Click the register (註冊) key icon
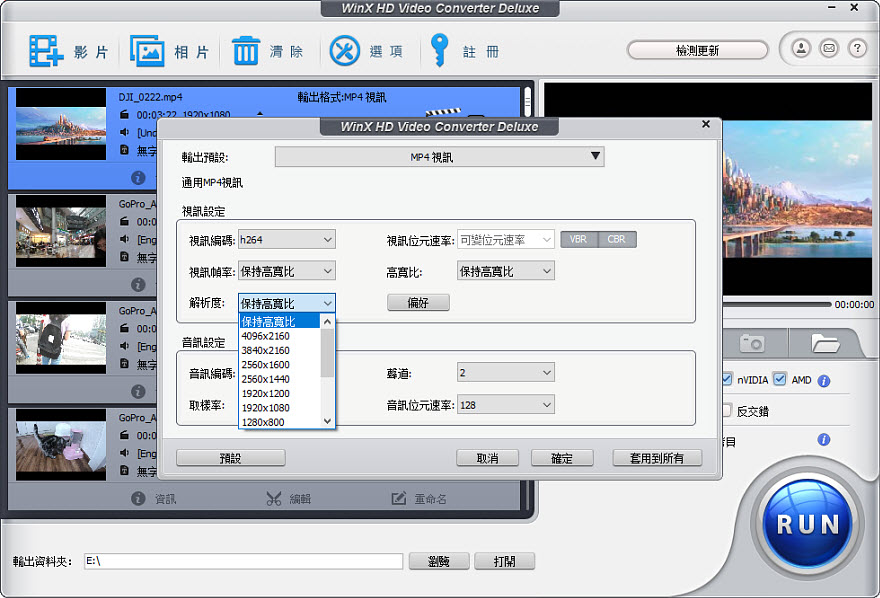This screenshot has height=598, width=880. click(x=439, y=50)
